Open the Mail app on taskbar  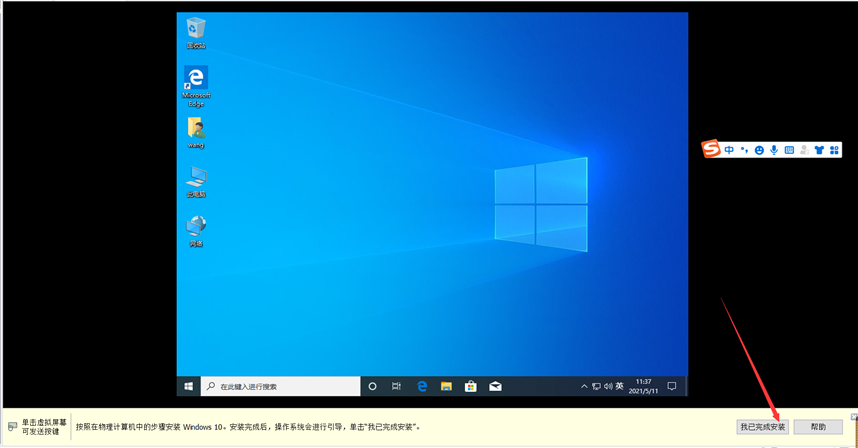(x=495, y=386)
